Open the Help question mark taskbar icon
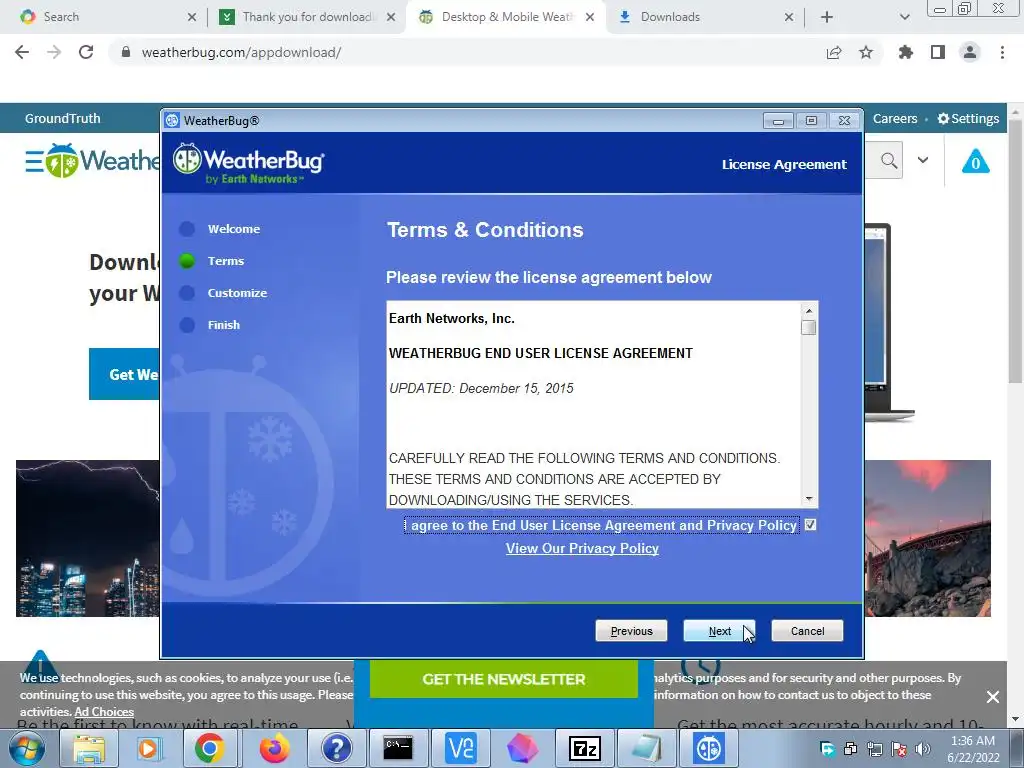Viewport: 1024px width, 768px height. pos(337,748)
